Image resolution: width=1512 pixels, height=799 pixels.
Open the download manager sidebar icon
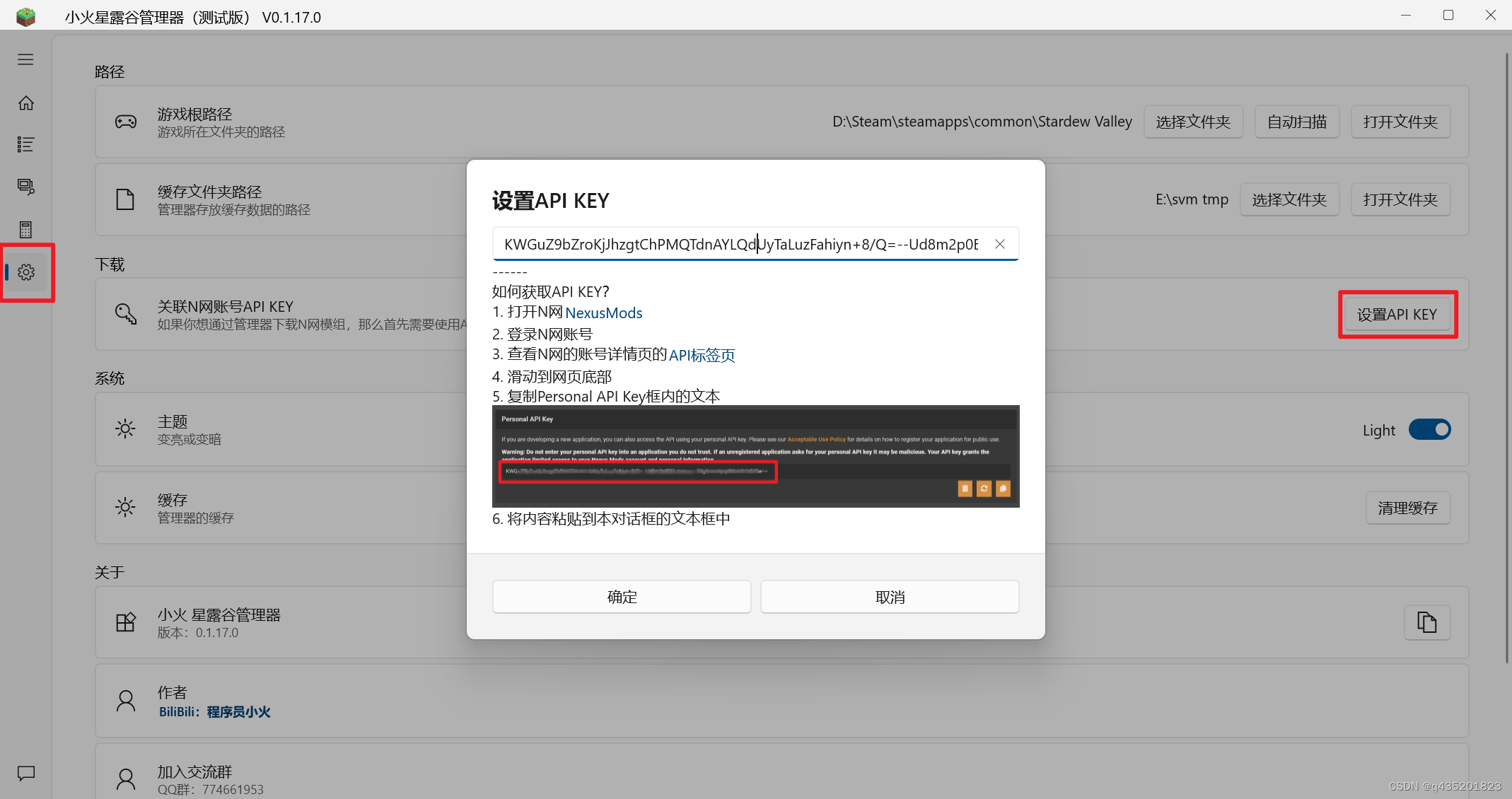tap(25, 187)
